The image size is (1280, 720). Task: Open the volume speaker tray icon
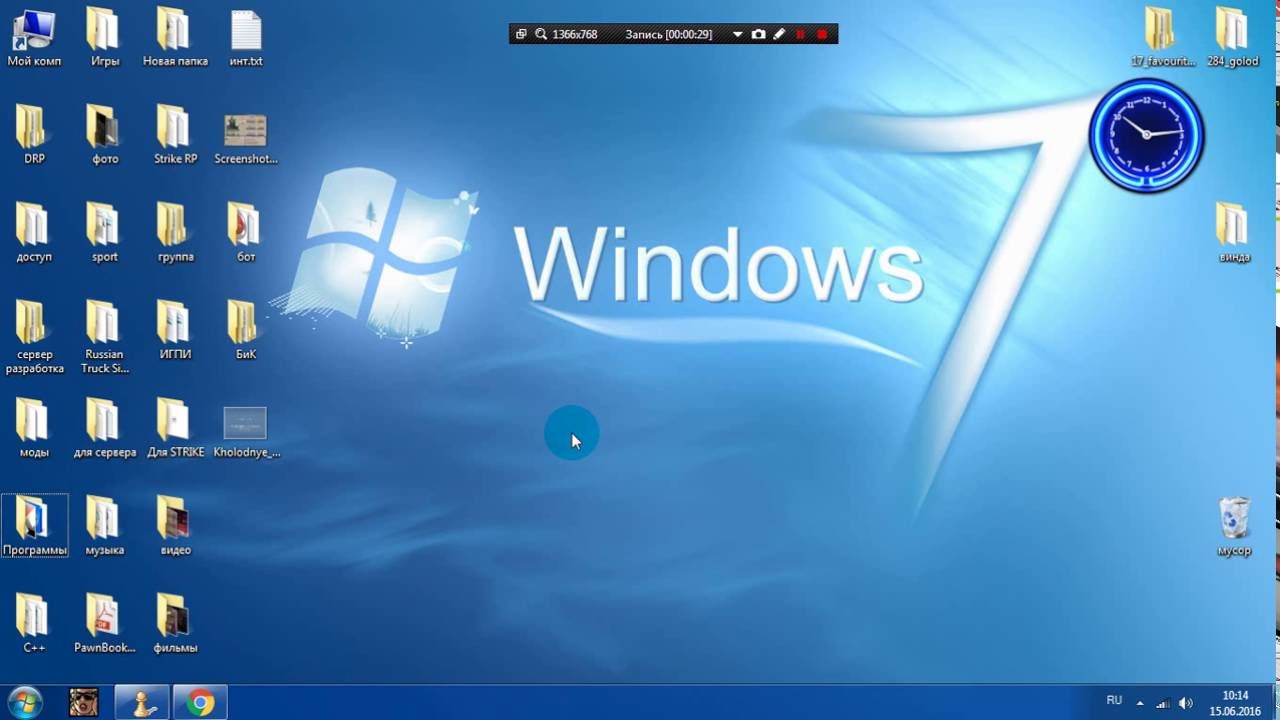coord(1186,703)
